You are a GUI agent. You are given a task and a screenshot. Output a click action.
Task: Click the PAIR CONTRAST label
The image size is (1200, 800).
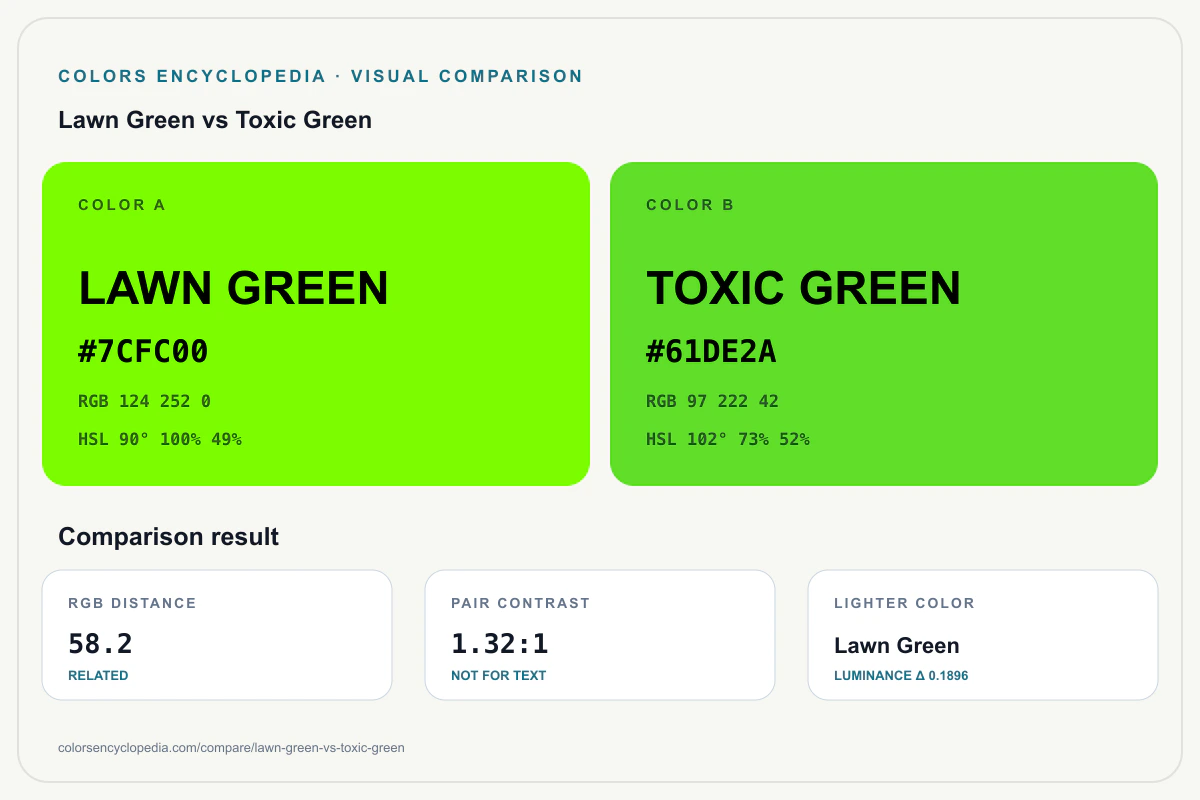point(521,604)
